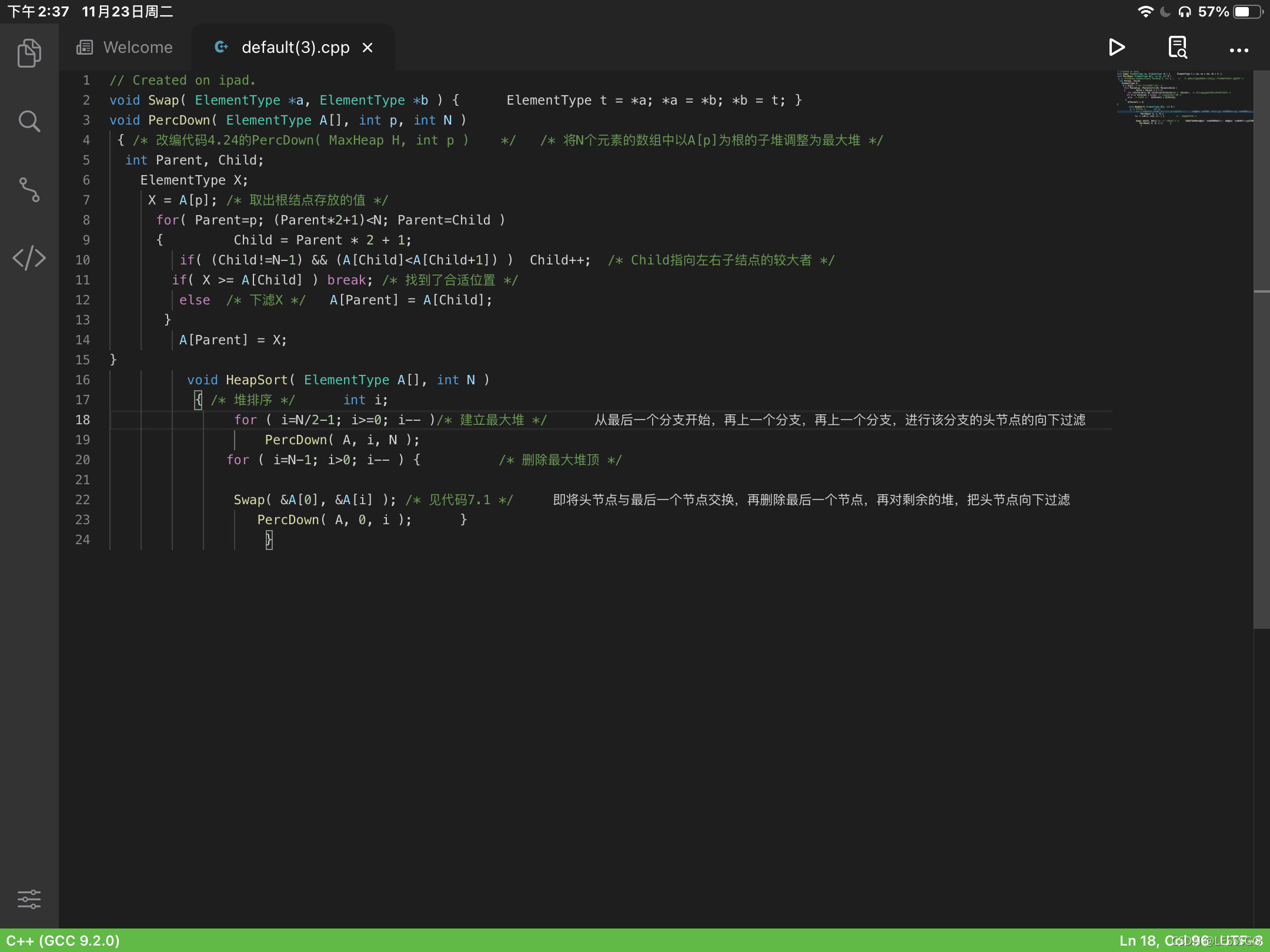Viewport: 1270px width, 952px height.
Task: Click the code minimap preview
Action: coord(1185,98)
